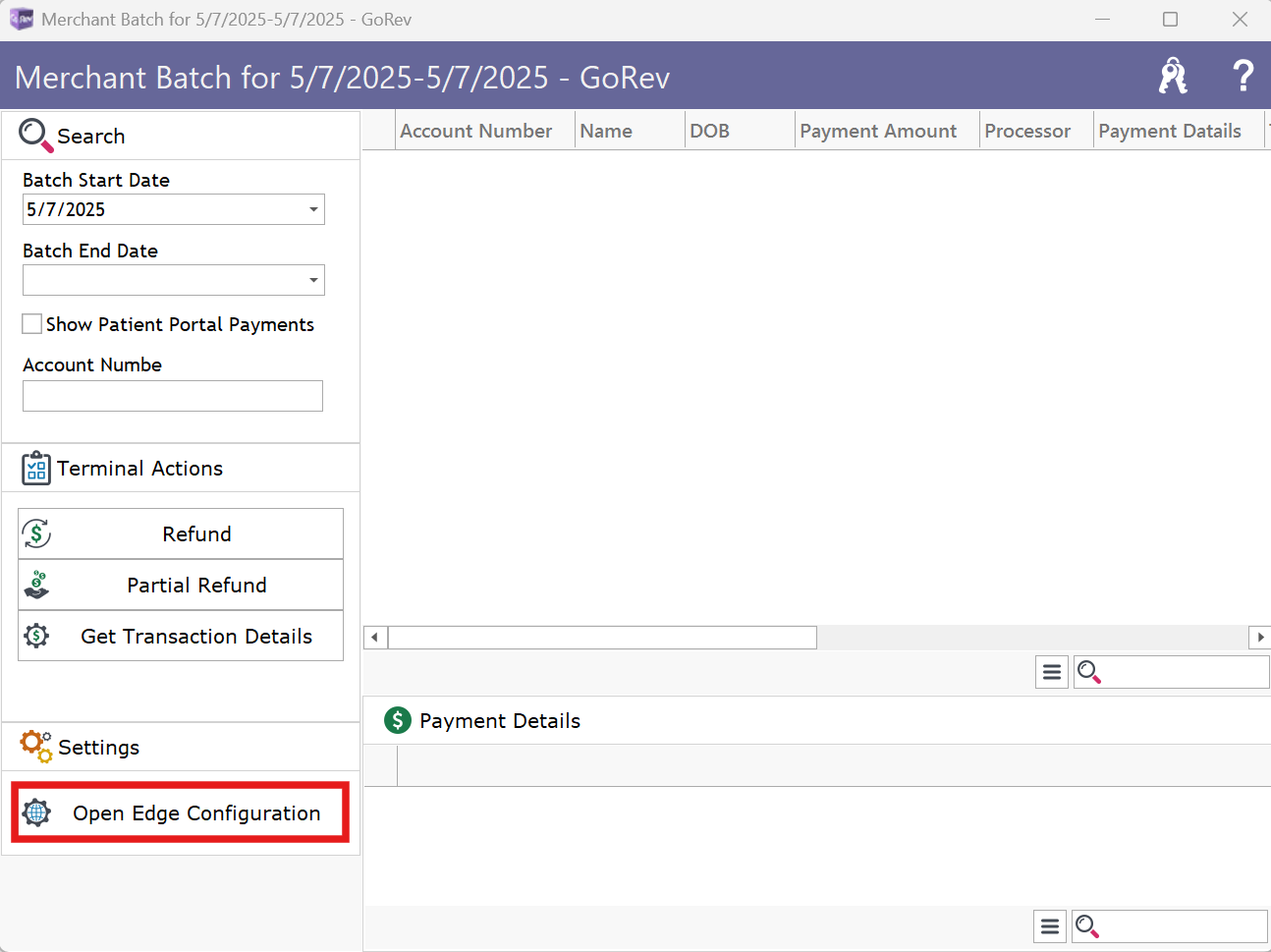Screen dimensions: 1271x952
Task: Open the Batch Start Date dropdown
Action: tap(313, 209)
